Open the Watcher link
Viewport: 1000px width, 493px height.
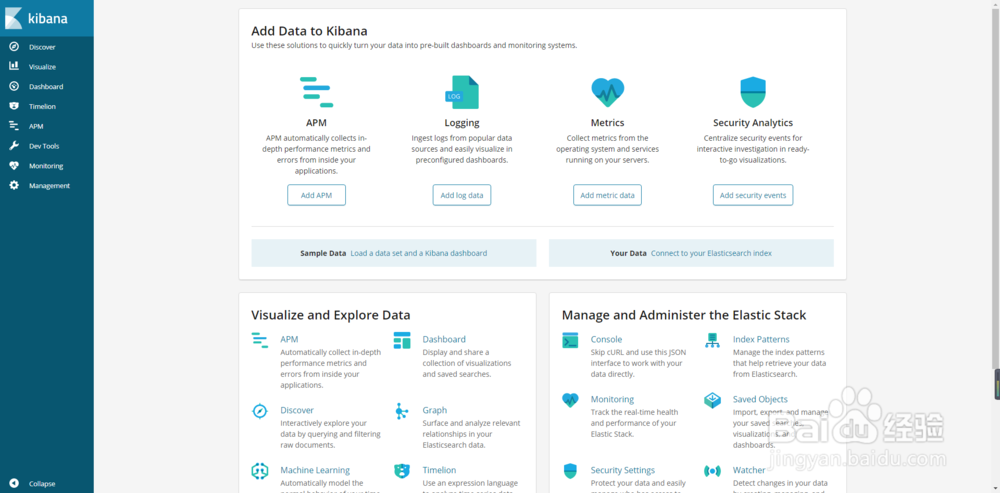point(749,470)
